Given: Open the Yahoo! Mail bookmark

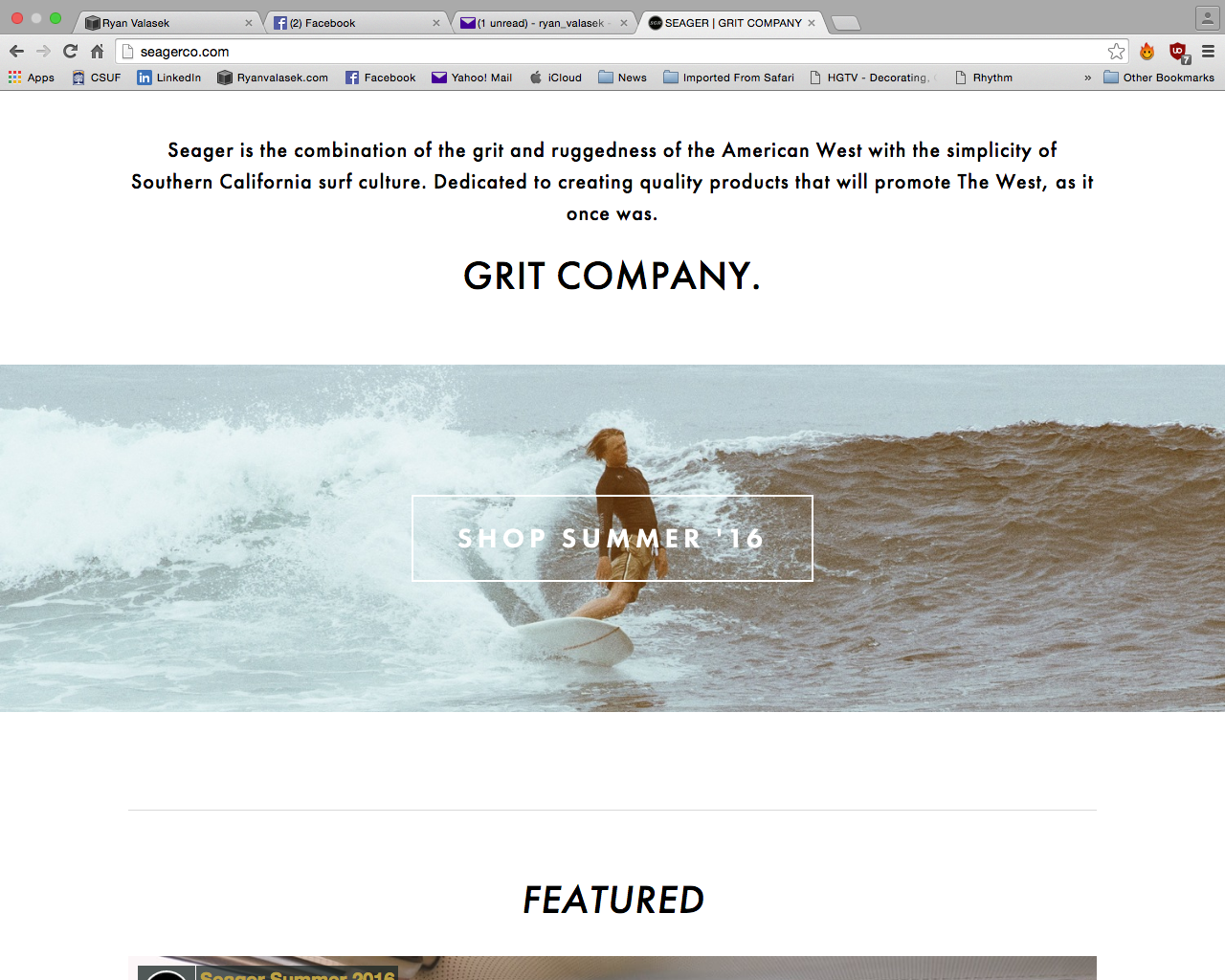Looking at the screenshot, I should tap(472, 78).
